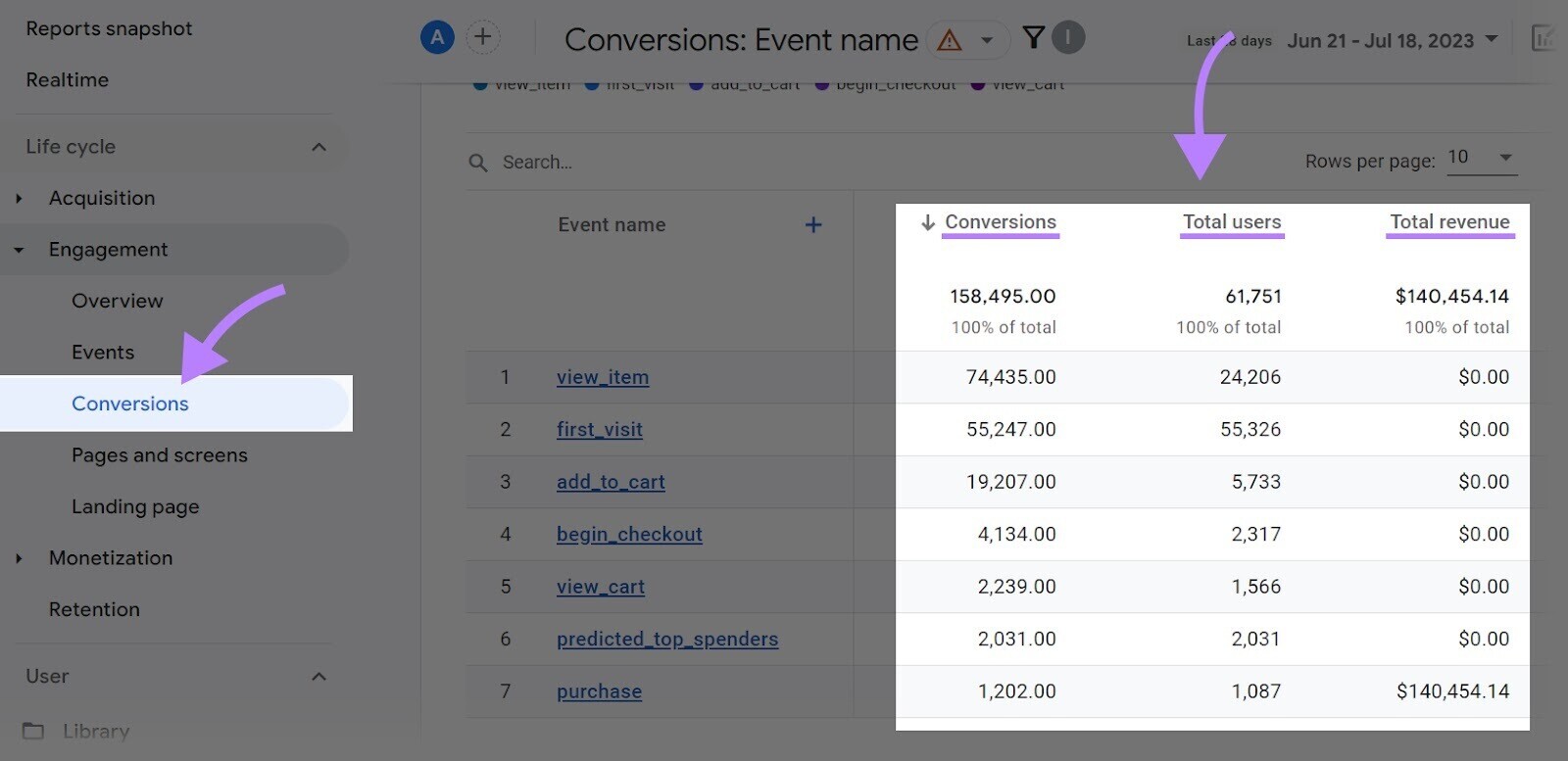
Task: Open the view_item event link
Action: click(x=603, y=377)
